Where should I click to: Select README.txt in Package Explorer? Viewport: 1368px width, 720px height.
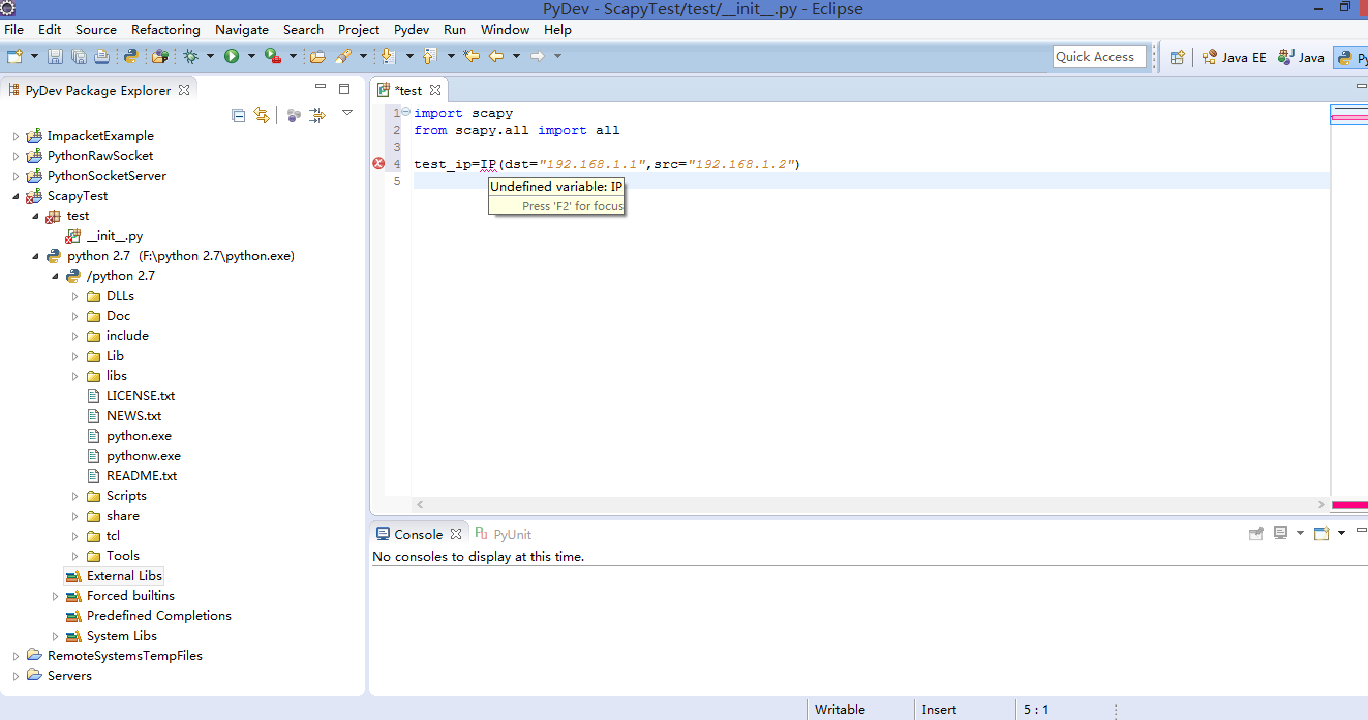(x=132, y=476)
